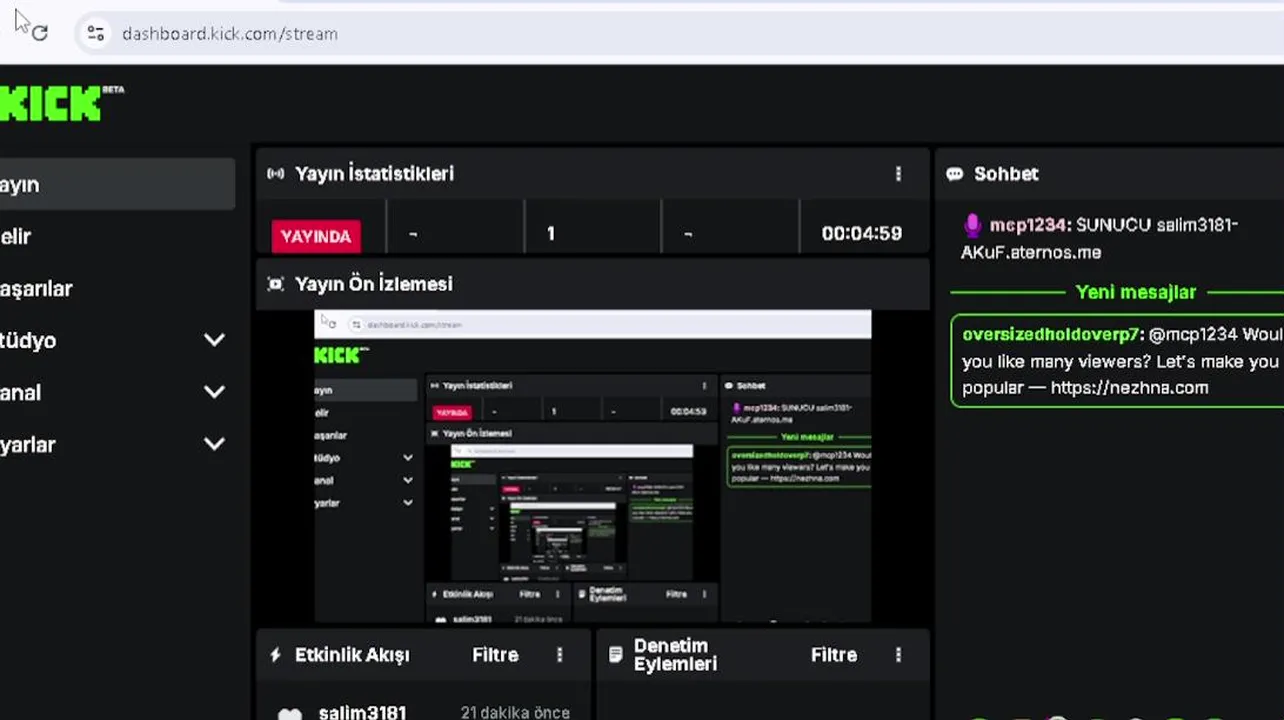Image resolution: width=1284 pixels, height=720 pixels.
Task: Open the Etkinlik Akışı three-dot menu
Action: [x=559, y=655]
